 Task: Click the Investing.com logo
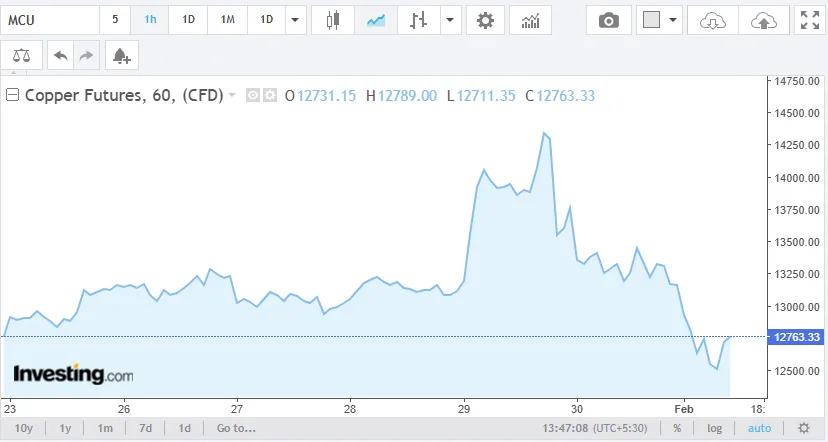coord(73,374)
